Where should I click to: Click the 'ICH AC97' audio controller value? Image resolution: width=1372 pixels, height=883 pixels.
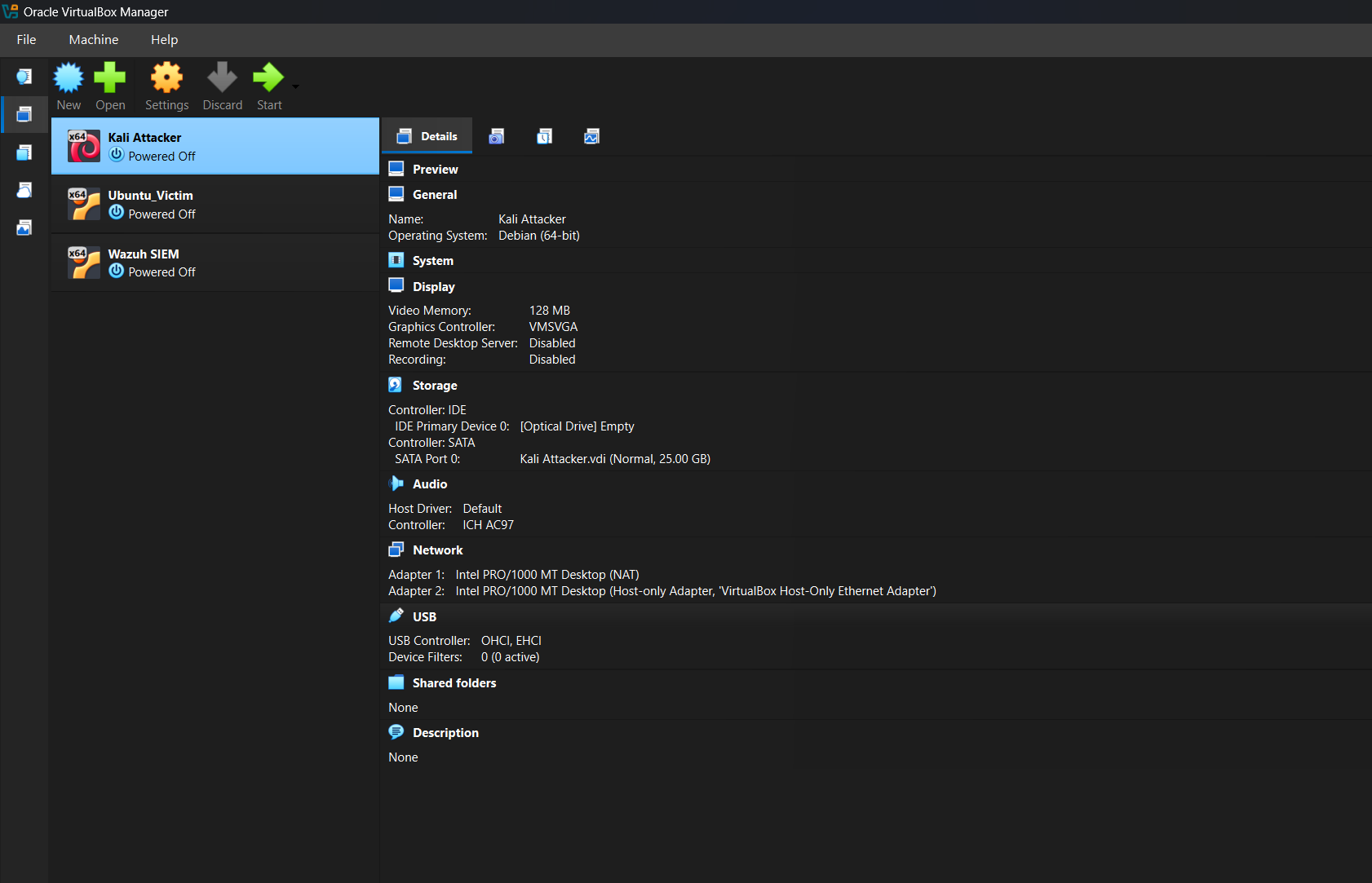pyautogui.click(x=489, y=525)
